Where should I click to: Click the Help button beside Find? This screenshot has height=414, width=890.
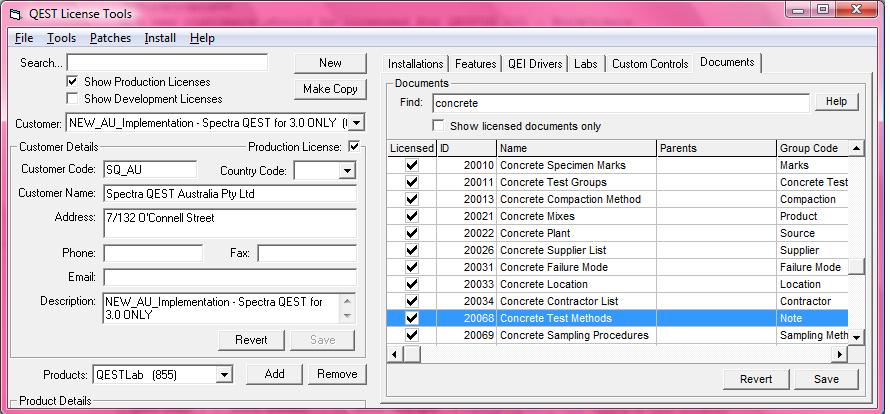pyautogui.click(x=836, y=102)
